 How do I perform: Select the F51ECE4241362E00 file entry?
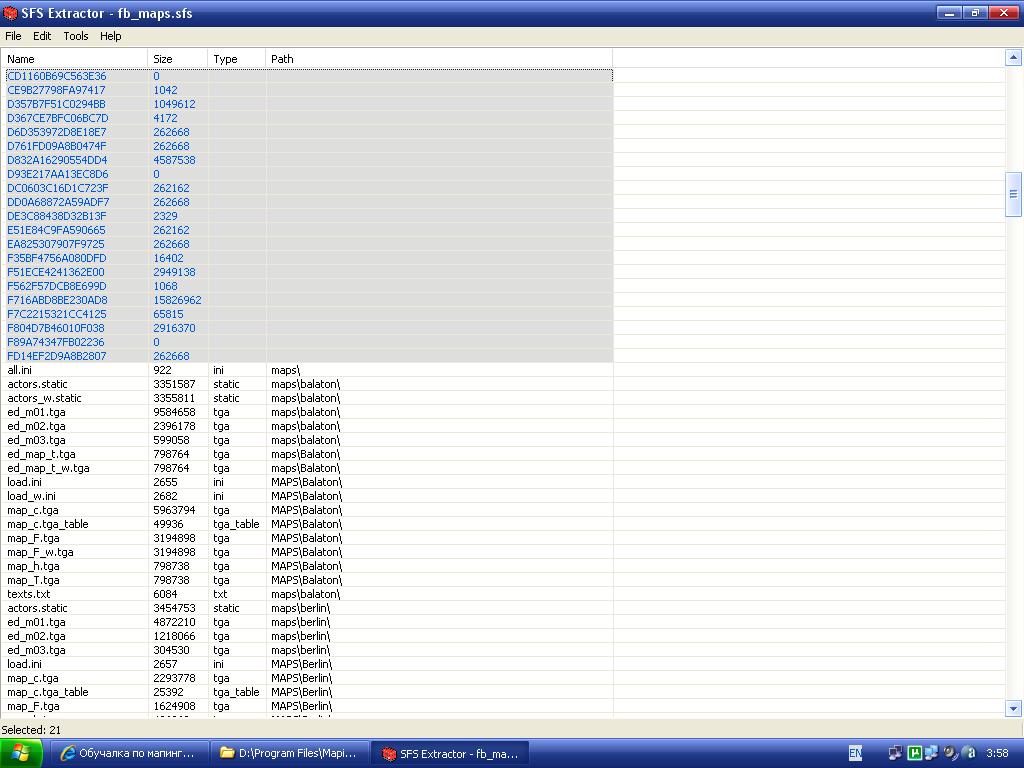click(x=56, y=272)
